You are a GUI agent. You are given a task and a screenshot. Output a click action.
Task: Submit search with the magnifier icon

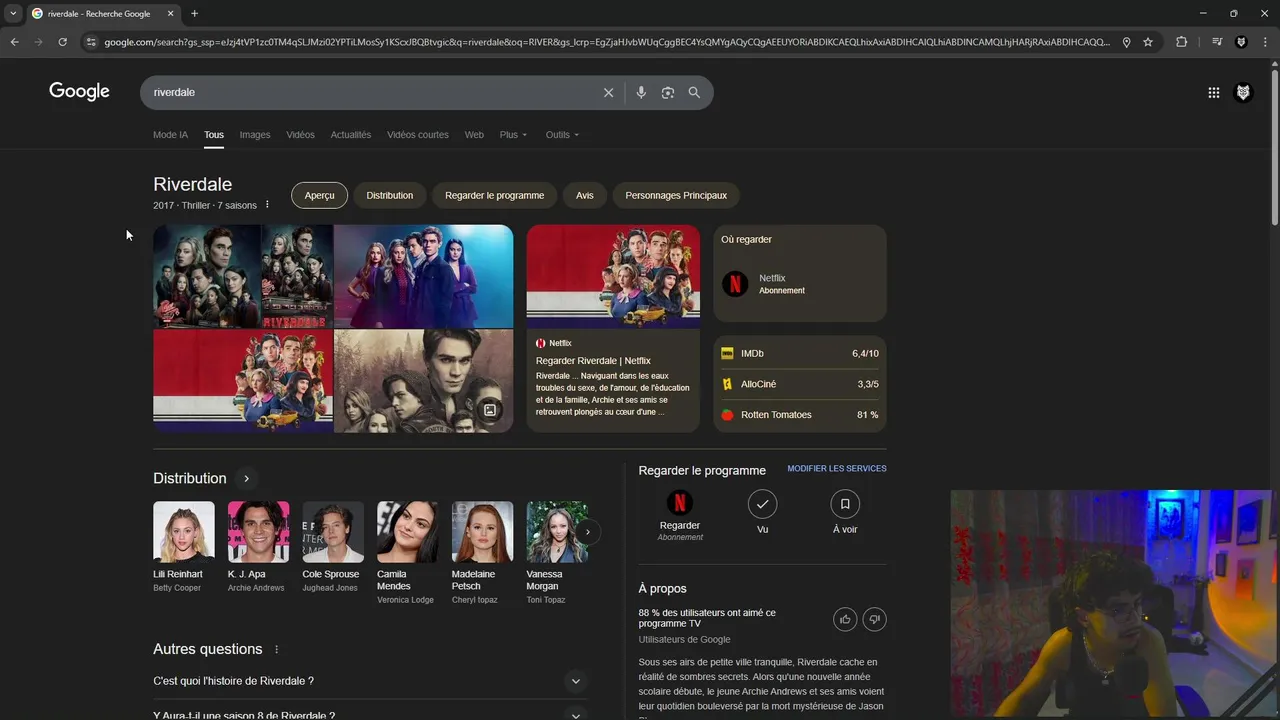tap(694, 92)
